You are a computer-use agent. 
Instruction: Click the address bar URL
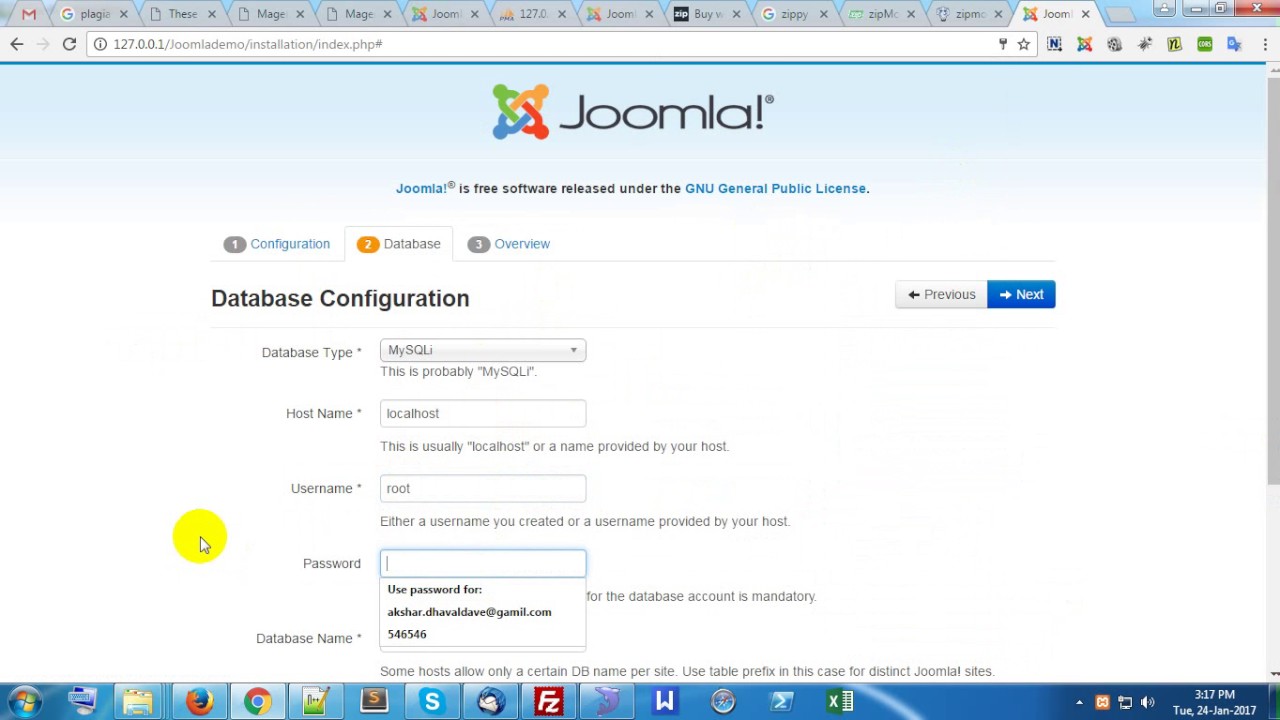coord(247,44)
